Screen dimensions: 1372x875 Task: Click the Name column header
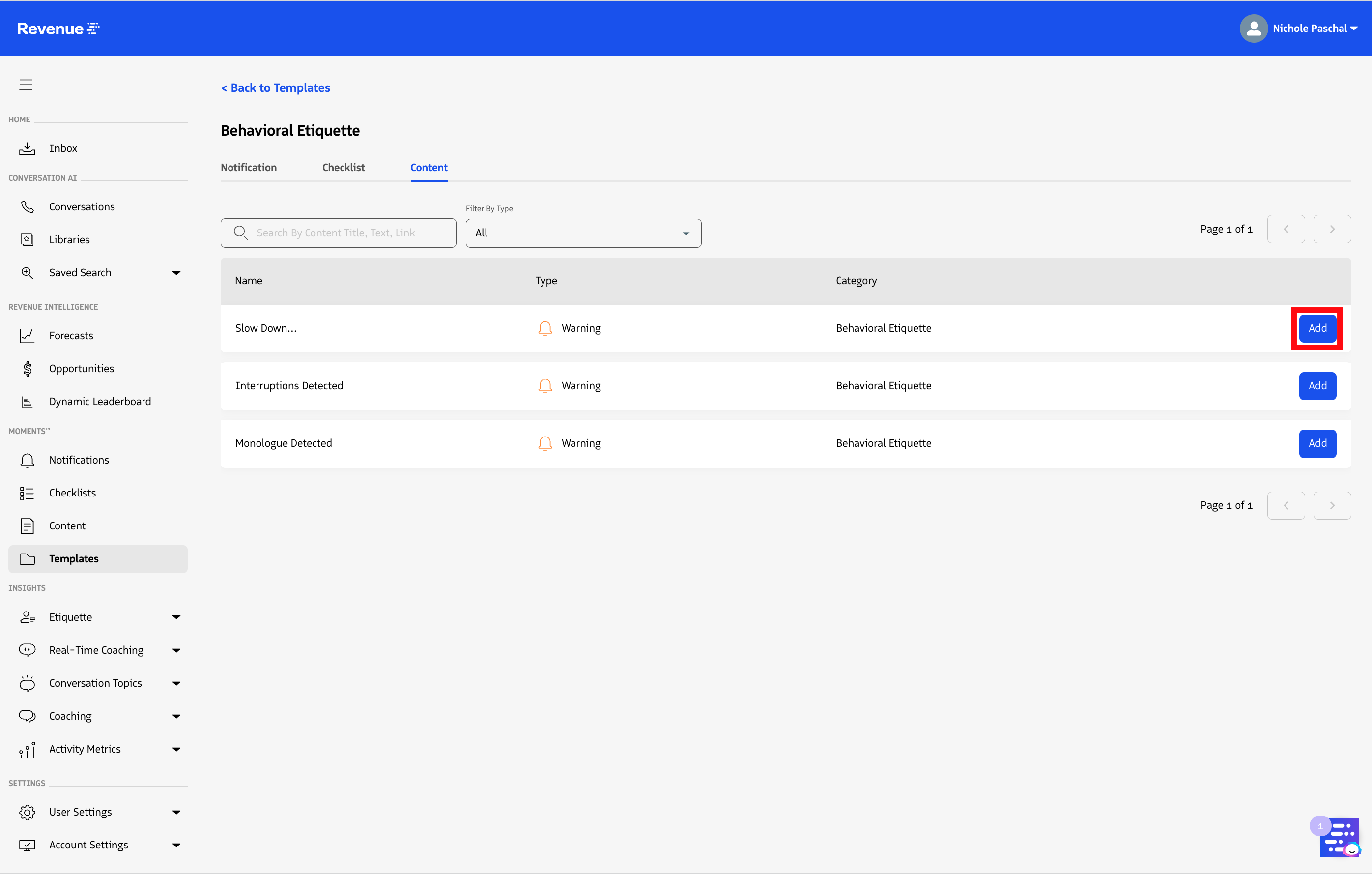249,281
